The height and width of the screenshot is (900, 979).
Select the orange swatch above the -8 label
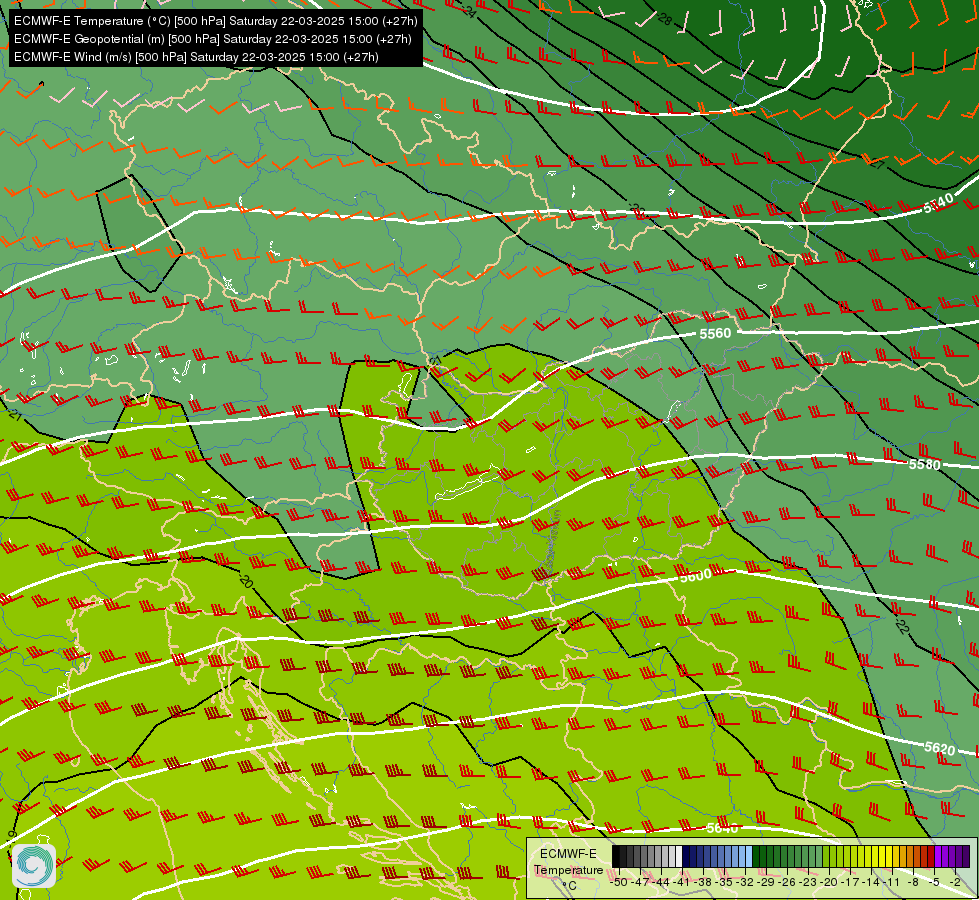910,856
